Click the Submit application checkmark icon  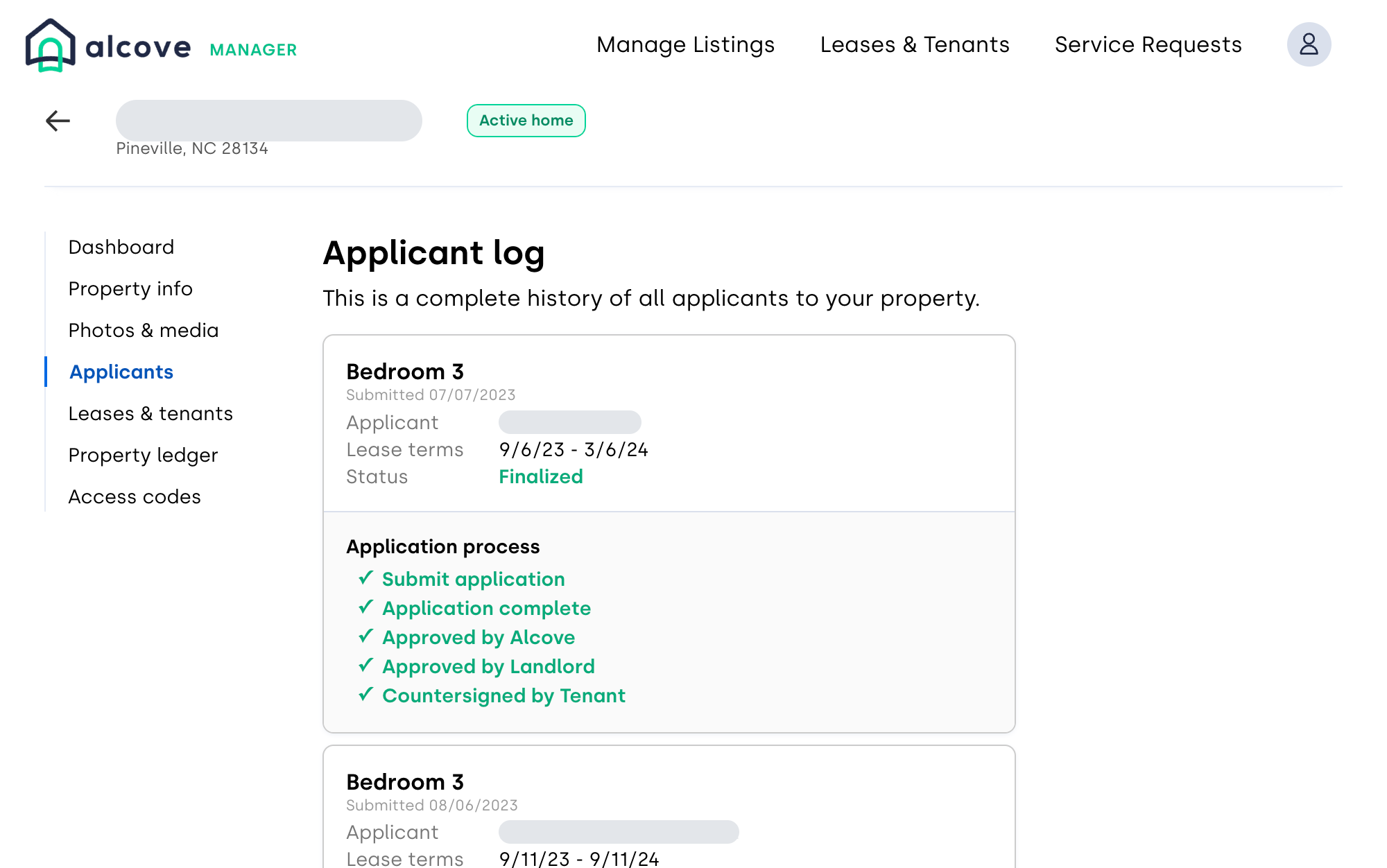[366, 578]
